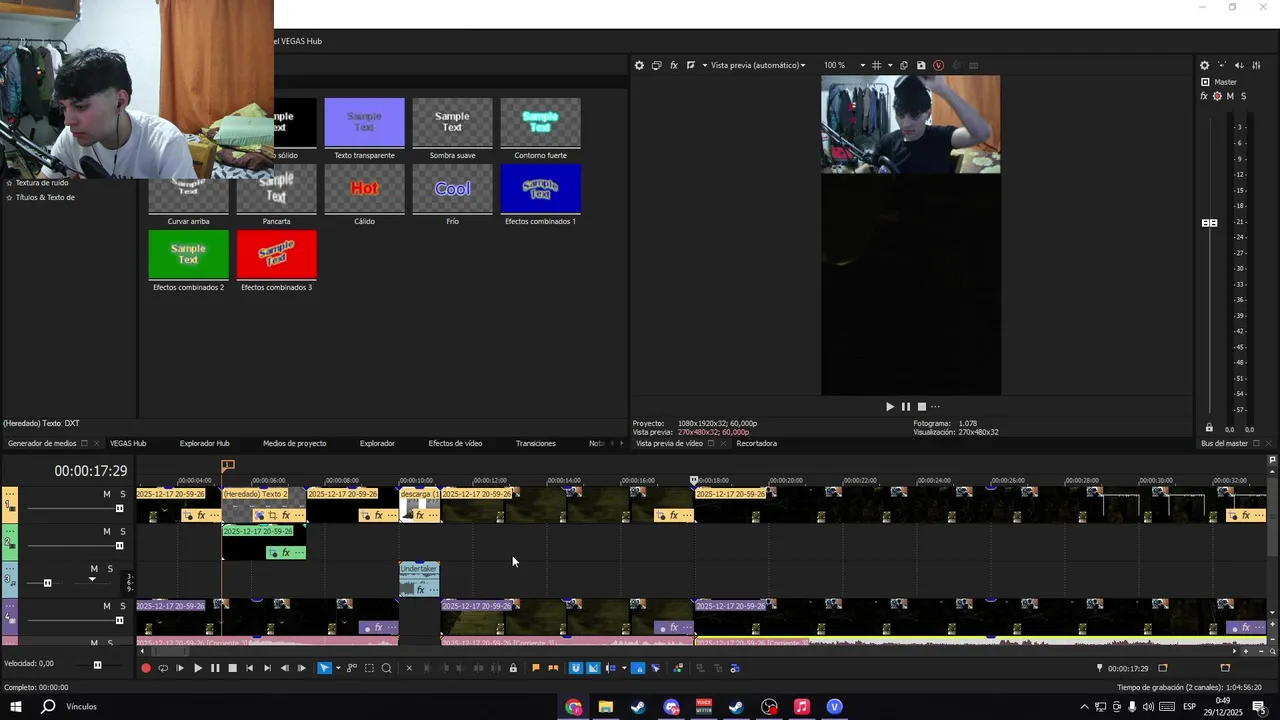The height and width of the screenshot is (720, 1280).
Task: Open the 'Vista previa (automático)' quality dropdown
Action: click(756, 65)
